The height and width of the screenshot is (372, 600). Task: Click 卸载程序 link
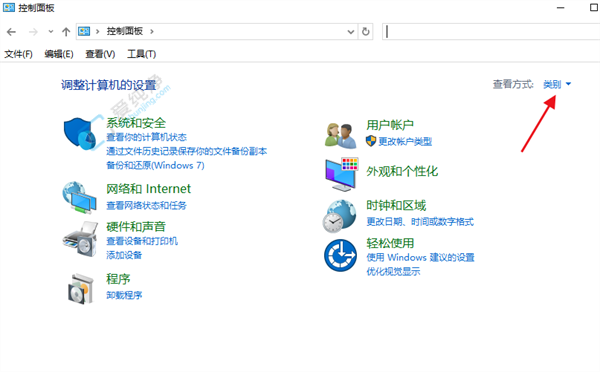[x=124, y=295]
